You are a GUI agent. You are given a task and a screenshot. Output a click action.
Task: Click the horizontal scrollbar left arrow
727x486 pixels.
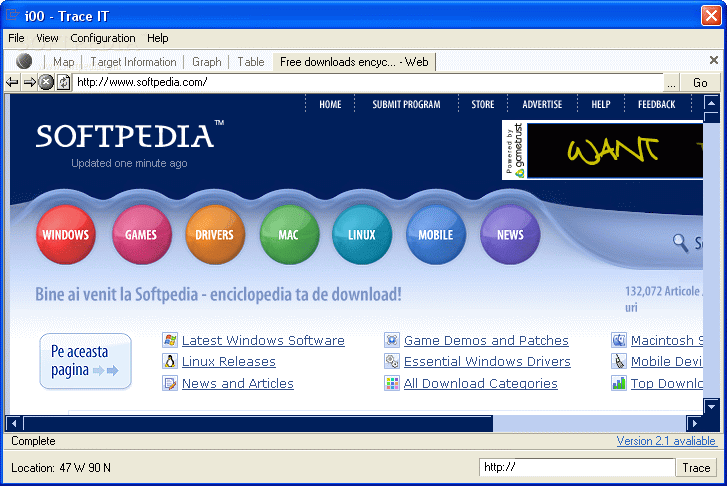click(14, 423)
